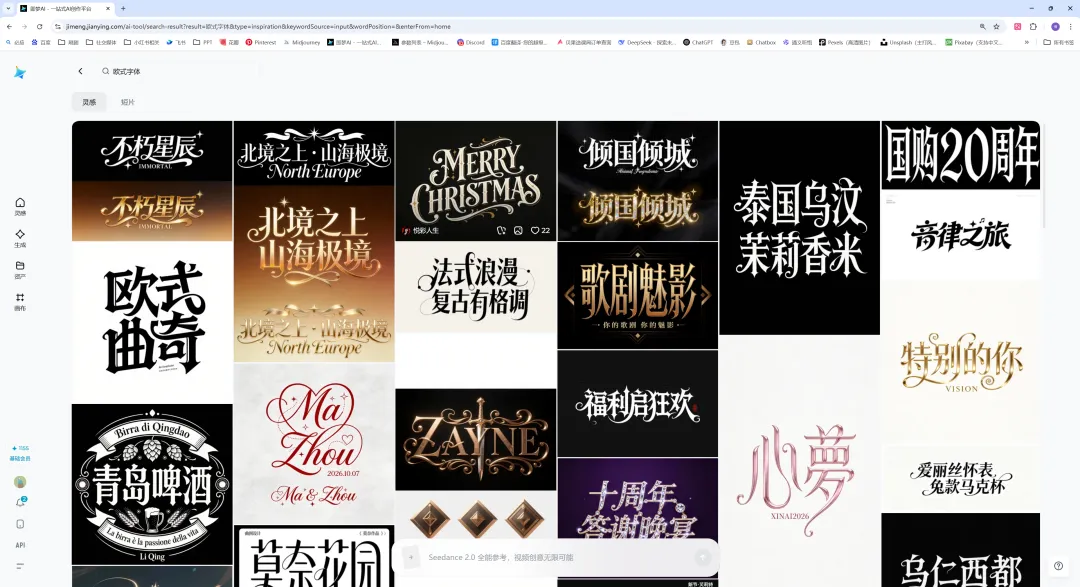Open the 音律之旅 thumbnail
The width and height of the screenshot is (1080, 587).
pyautogui.click(x=961, y=234)
